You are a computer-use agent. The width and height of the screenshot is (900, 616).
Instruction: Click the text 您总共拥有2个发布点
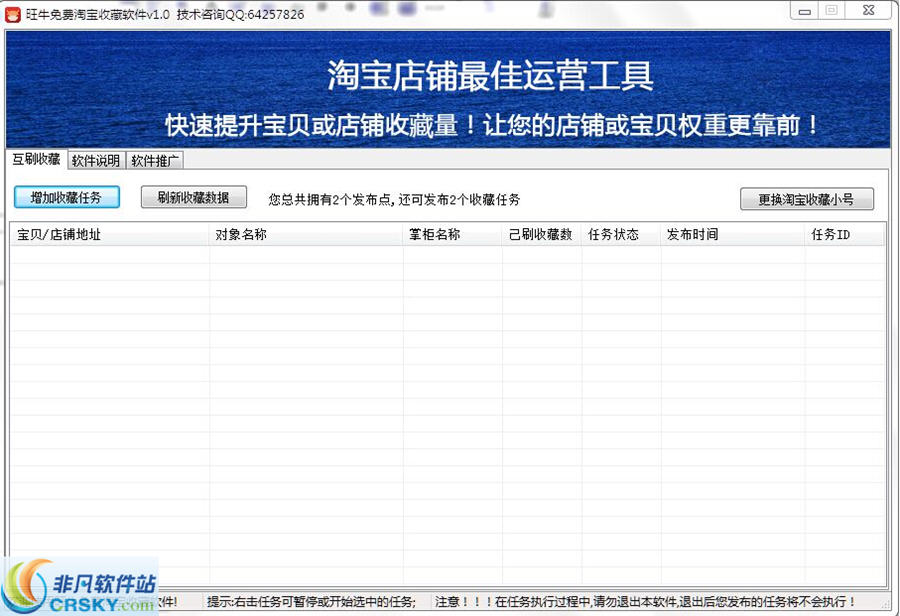coord(330,200)
